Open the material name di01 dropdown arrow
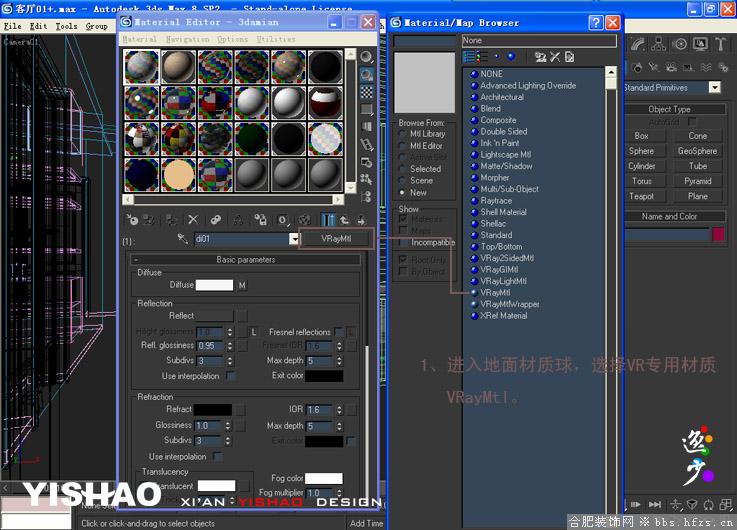The image size is (737, 530). [x=294, y=239]
